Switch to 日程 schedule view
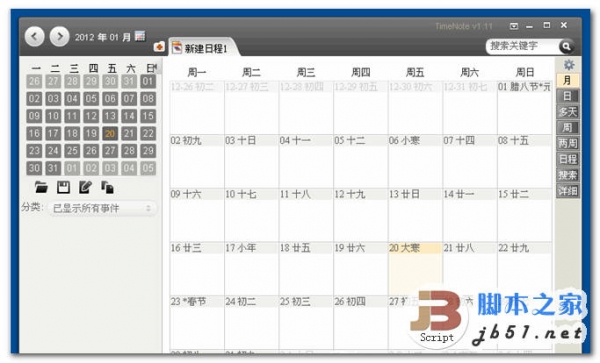Image resolution: width=600 pixels, height=363 pixels. coord(568,159)
